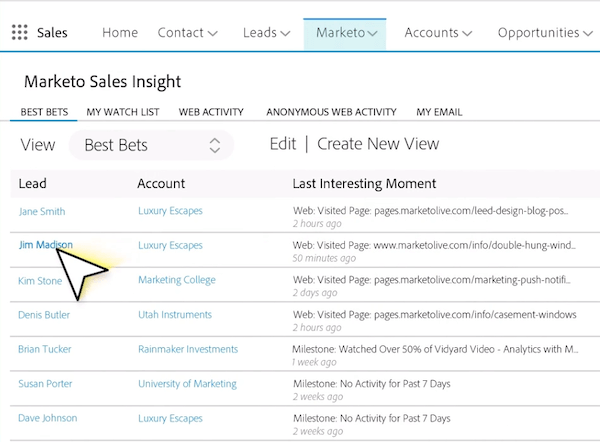
Task: Select the Vidyard Video milestone text
Action: (x=435, y=349)
